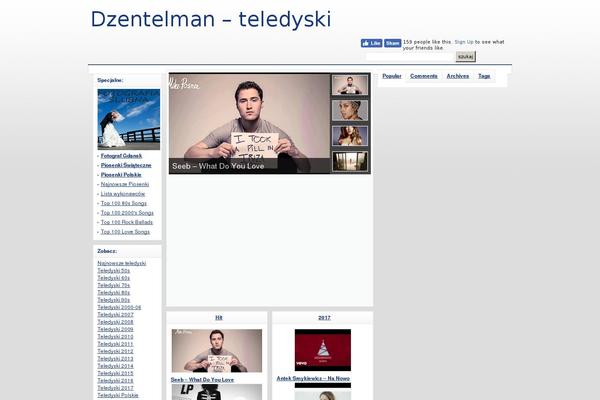Open the Teledyski 60s link
The height and width of the screenshot is (400, 600).
(x=114, y=278)
